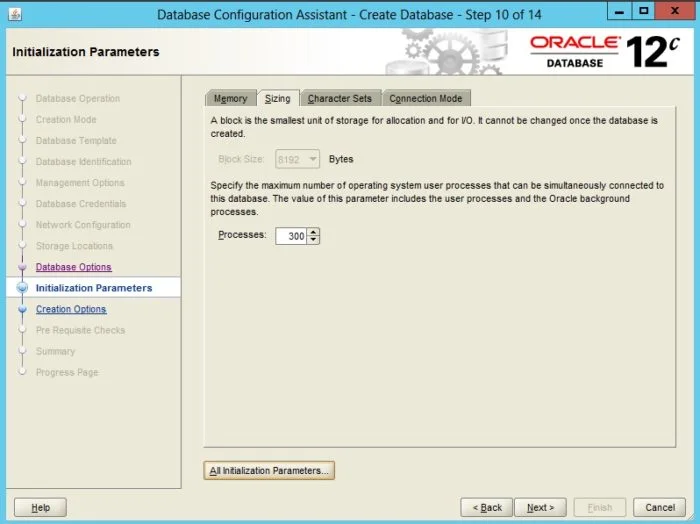
Task: Click the "Initialization Parameters" page heading
Action: [86, 52]
